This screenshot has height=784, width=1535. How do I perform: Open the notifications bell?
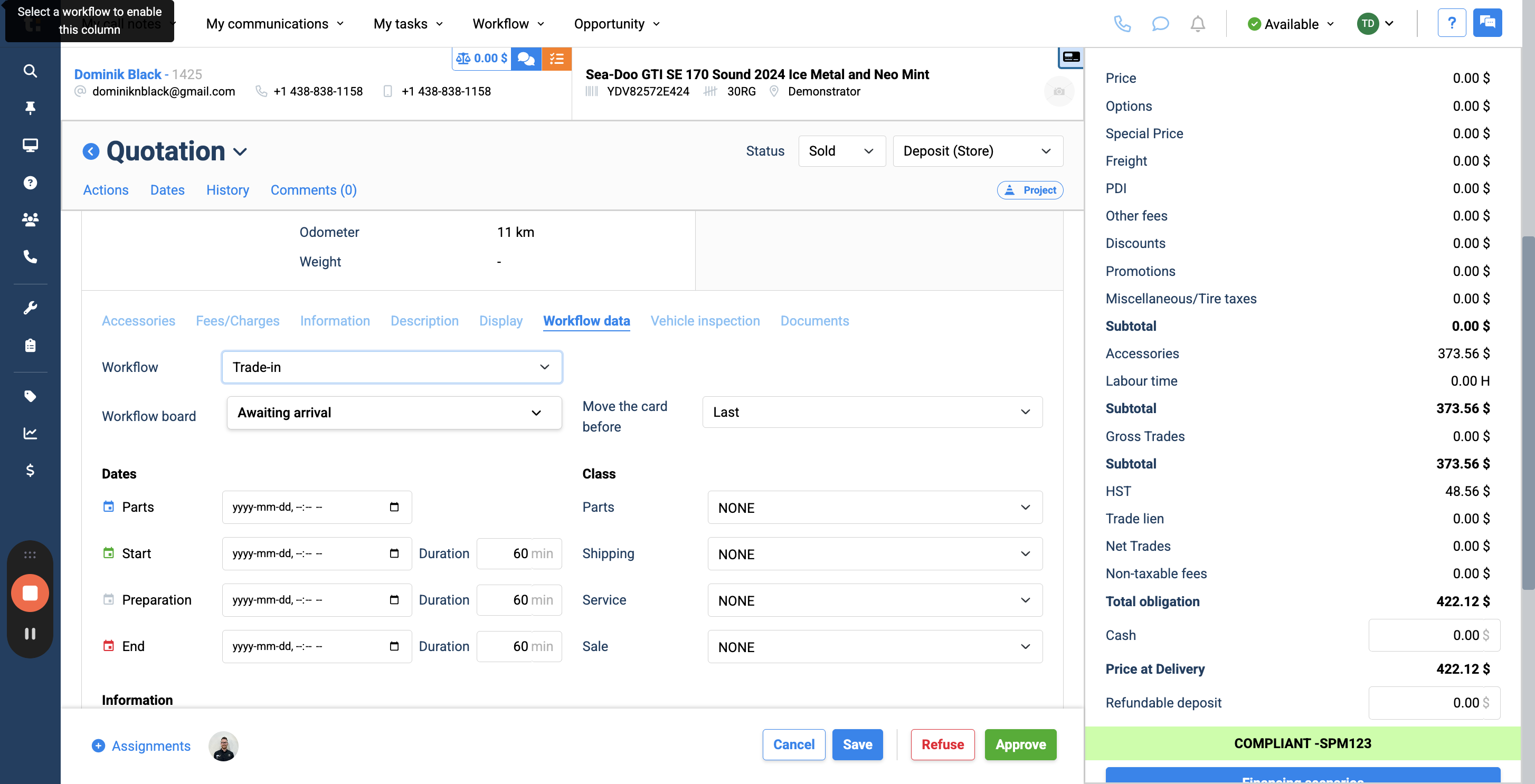pyautogui.click(x=1198, y=24)
